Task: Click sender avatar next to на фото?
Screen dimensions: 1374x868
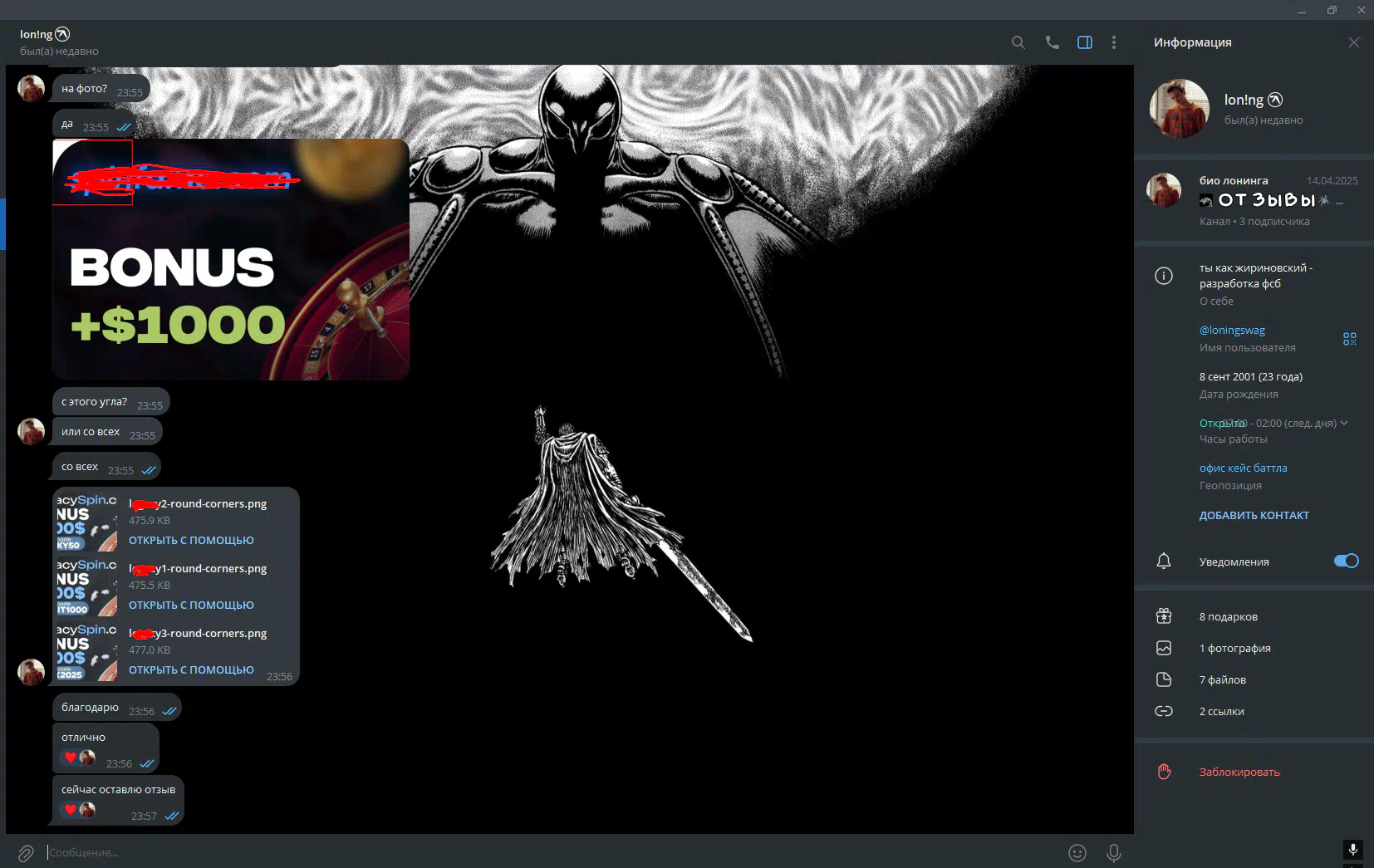Action: pyautogui.click(x=32, y=88)
